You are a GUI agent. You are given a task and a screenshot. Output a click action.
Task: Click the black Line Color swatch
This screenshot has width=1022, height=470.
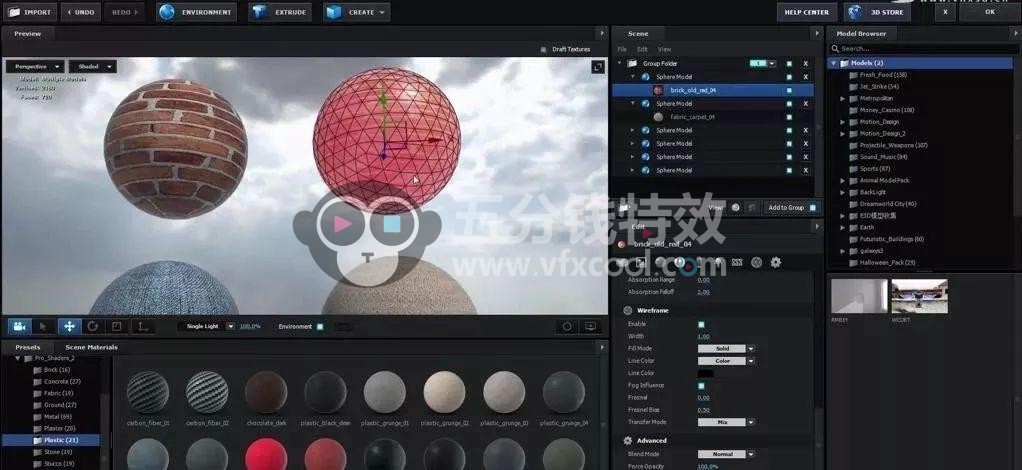(x=705, y=374)
